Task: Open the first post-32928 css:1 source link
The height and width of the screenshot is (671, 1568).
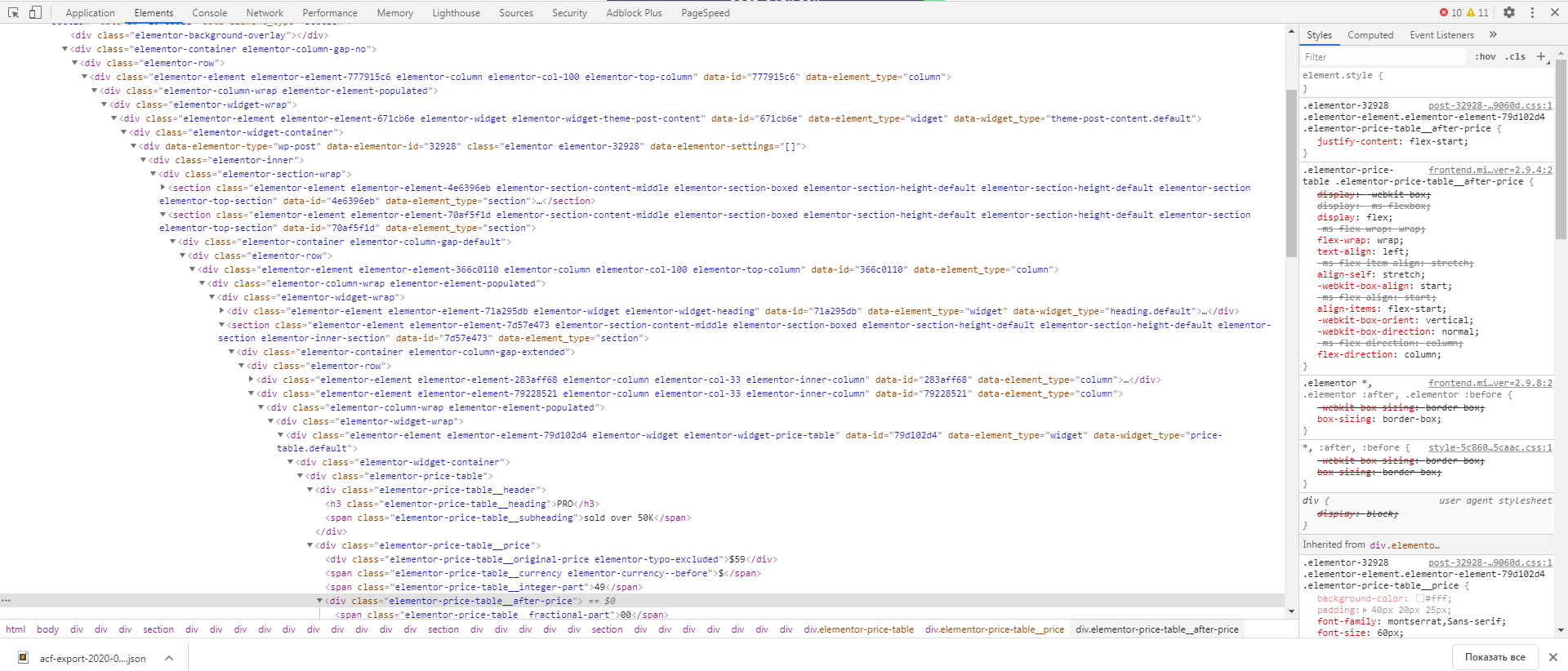Action: click(1490, 105)
